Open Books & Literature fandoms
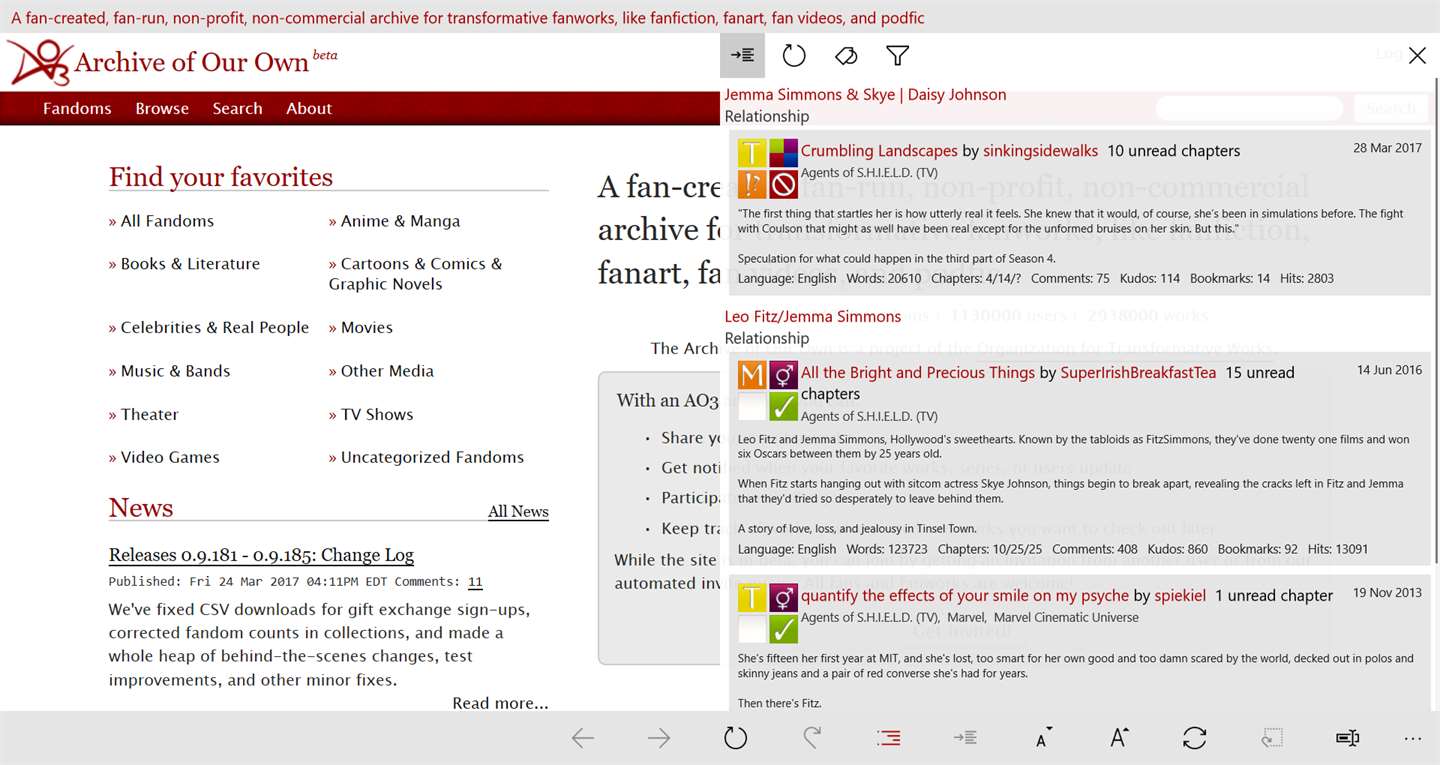 190,264
